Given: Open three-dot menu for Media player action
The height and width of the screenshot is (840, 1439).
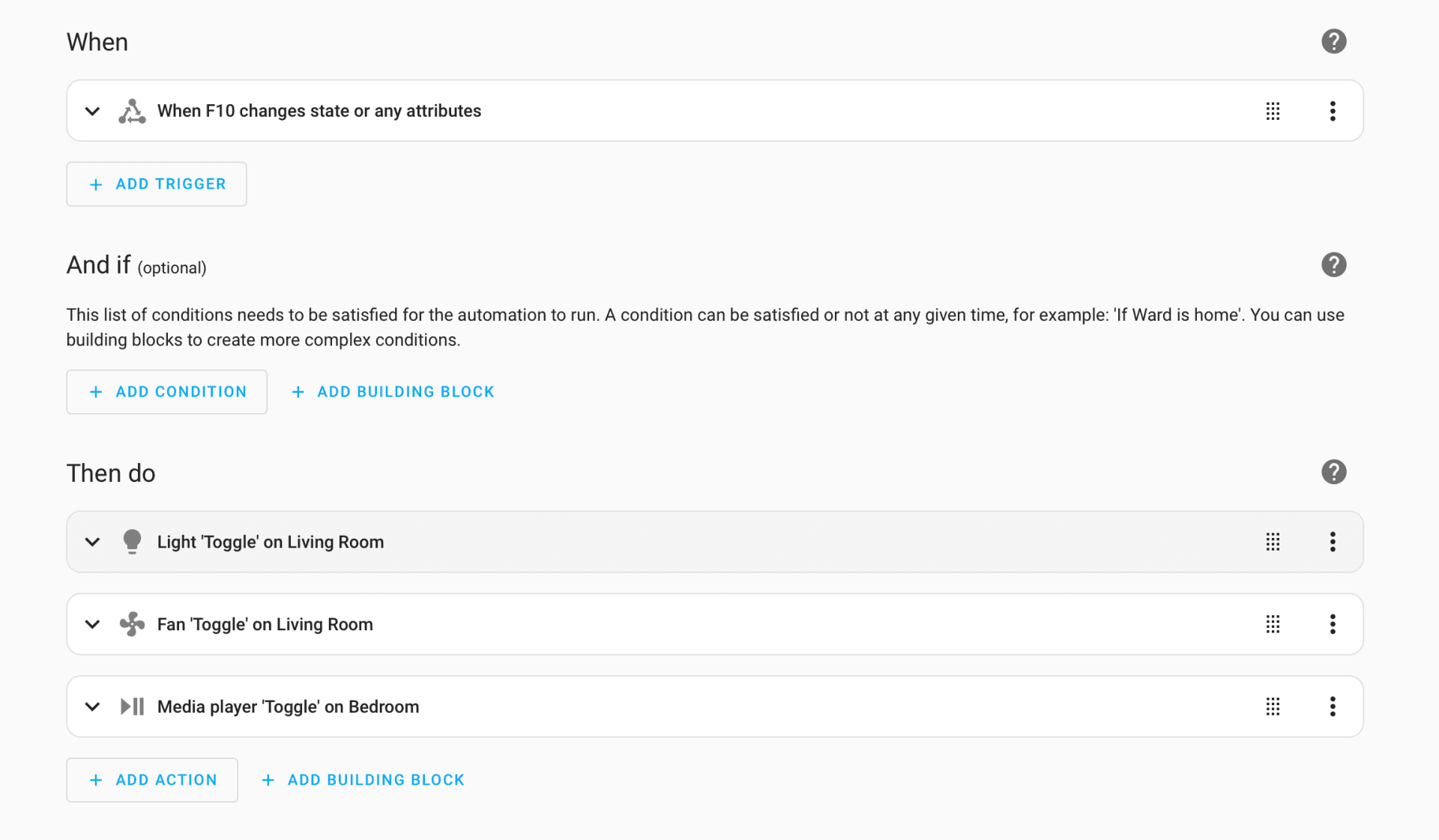Looking at the screenshot, I should coord(1333,707).
